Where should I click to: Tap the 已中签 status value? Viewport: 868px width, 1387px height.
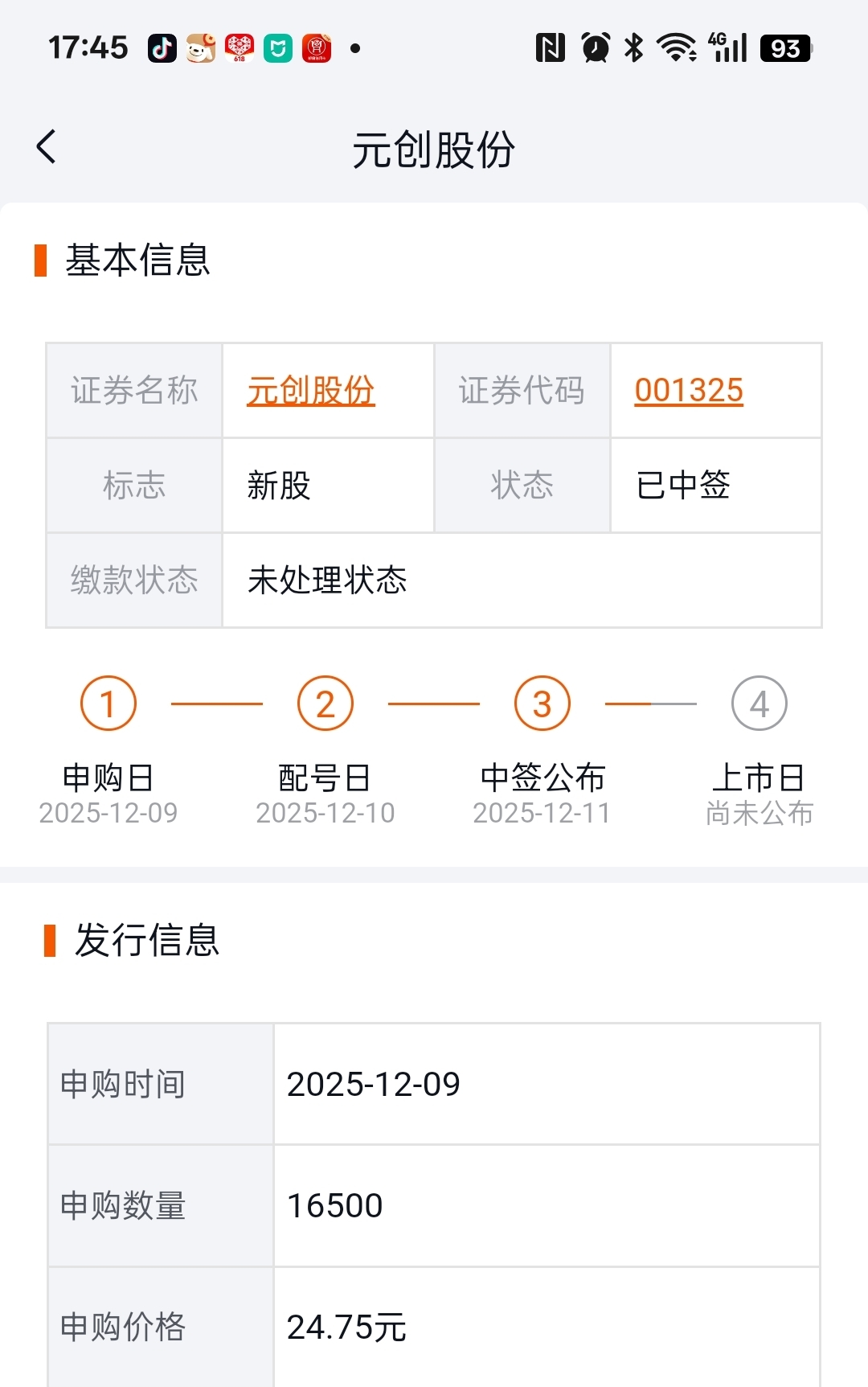point(683,486)
